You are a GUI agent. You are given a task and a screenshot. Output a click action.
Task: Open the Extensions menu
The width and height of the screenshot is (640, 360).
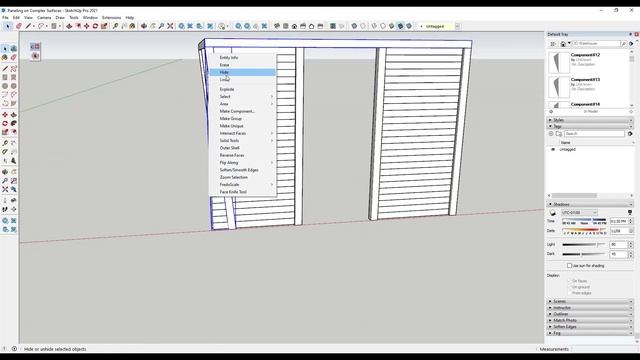point(111,18)
